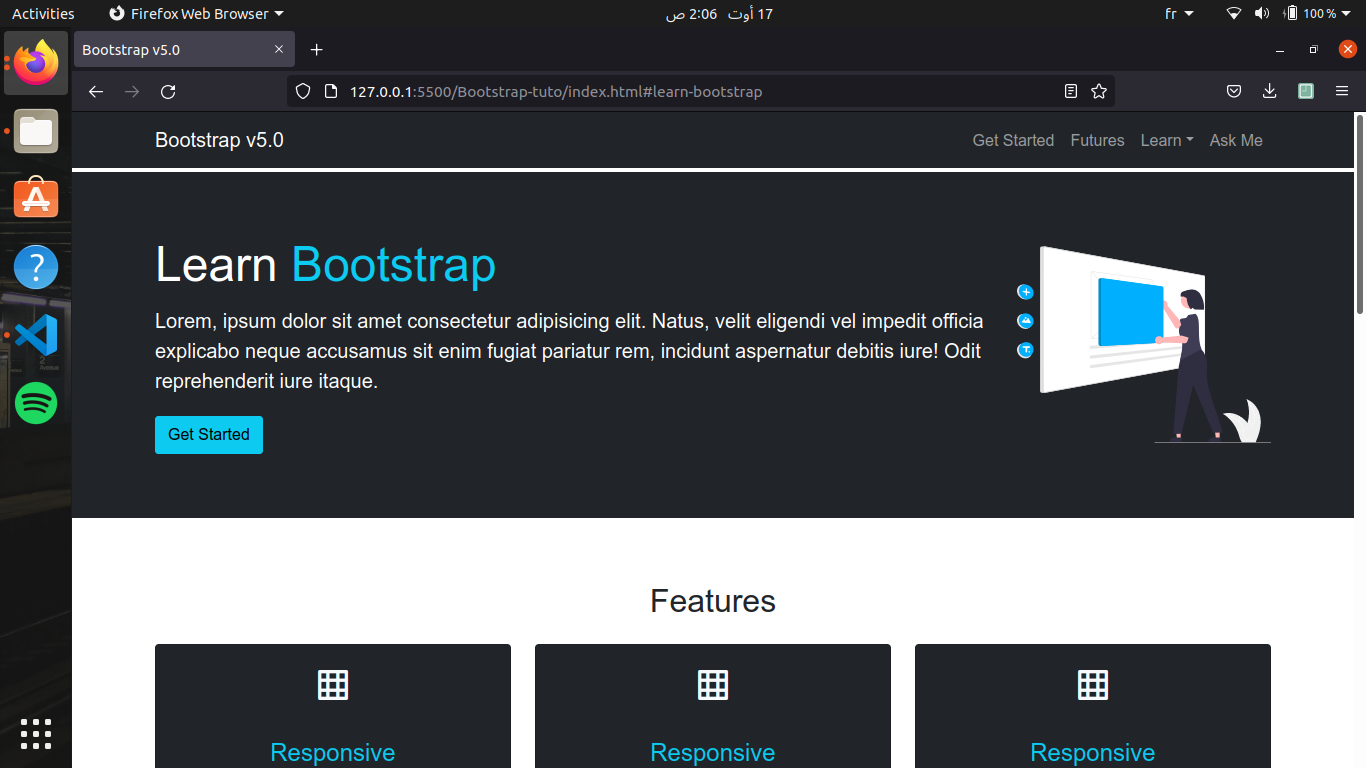Click the tracking protection shield icon

303,92
